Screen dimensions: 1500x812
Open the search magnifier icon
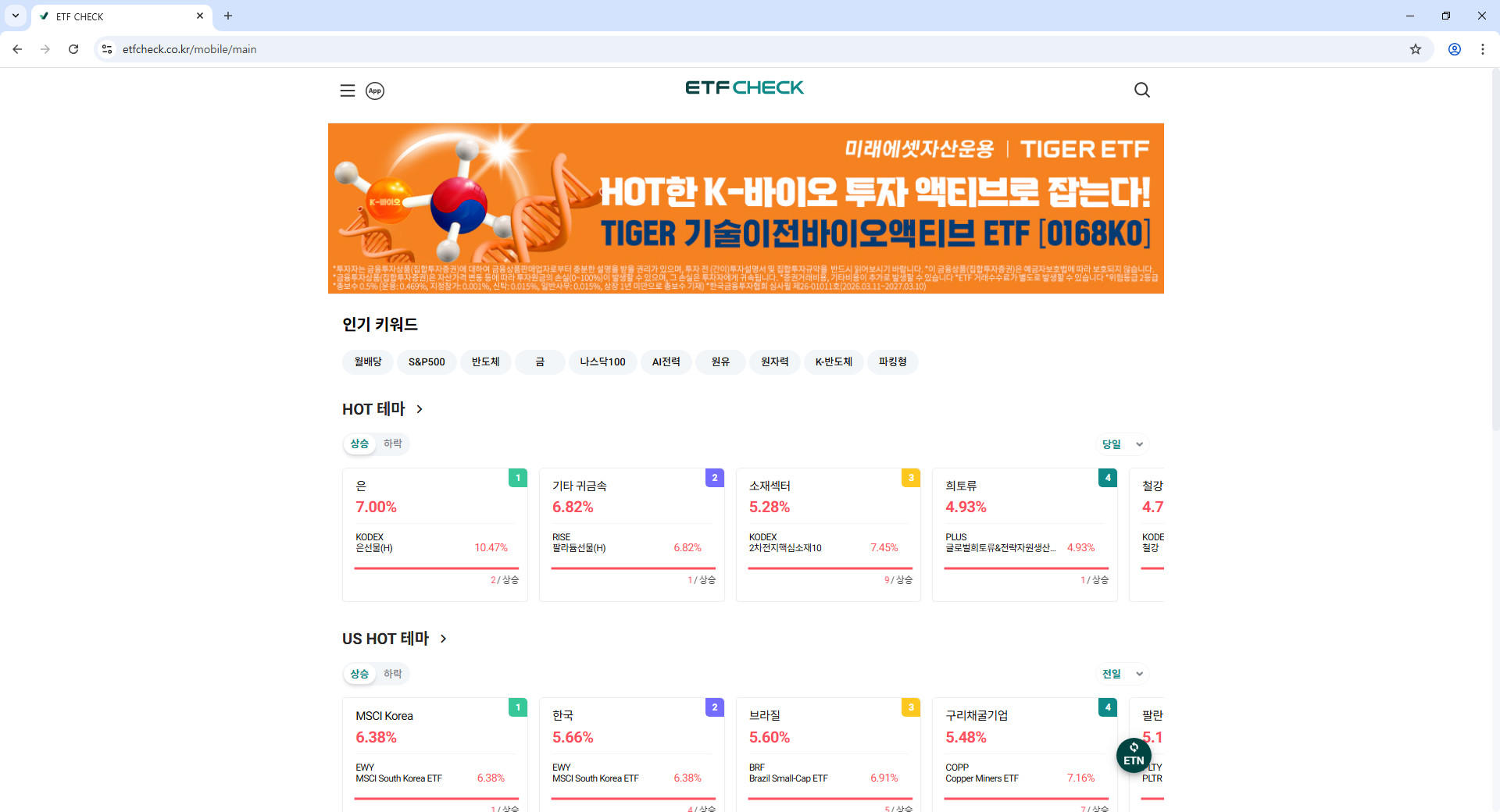[x=1142, y=90]
